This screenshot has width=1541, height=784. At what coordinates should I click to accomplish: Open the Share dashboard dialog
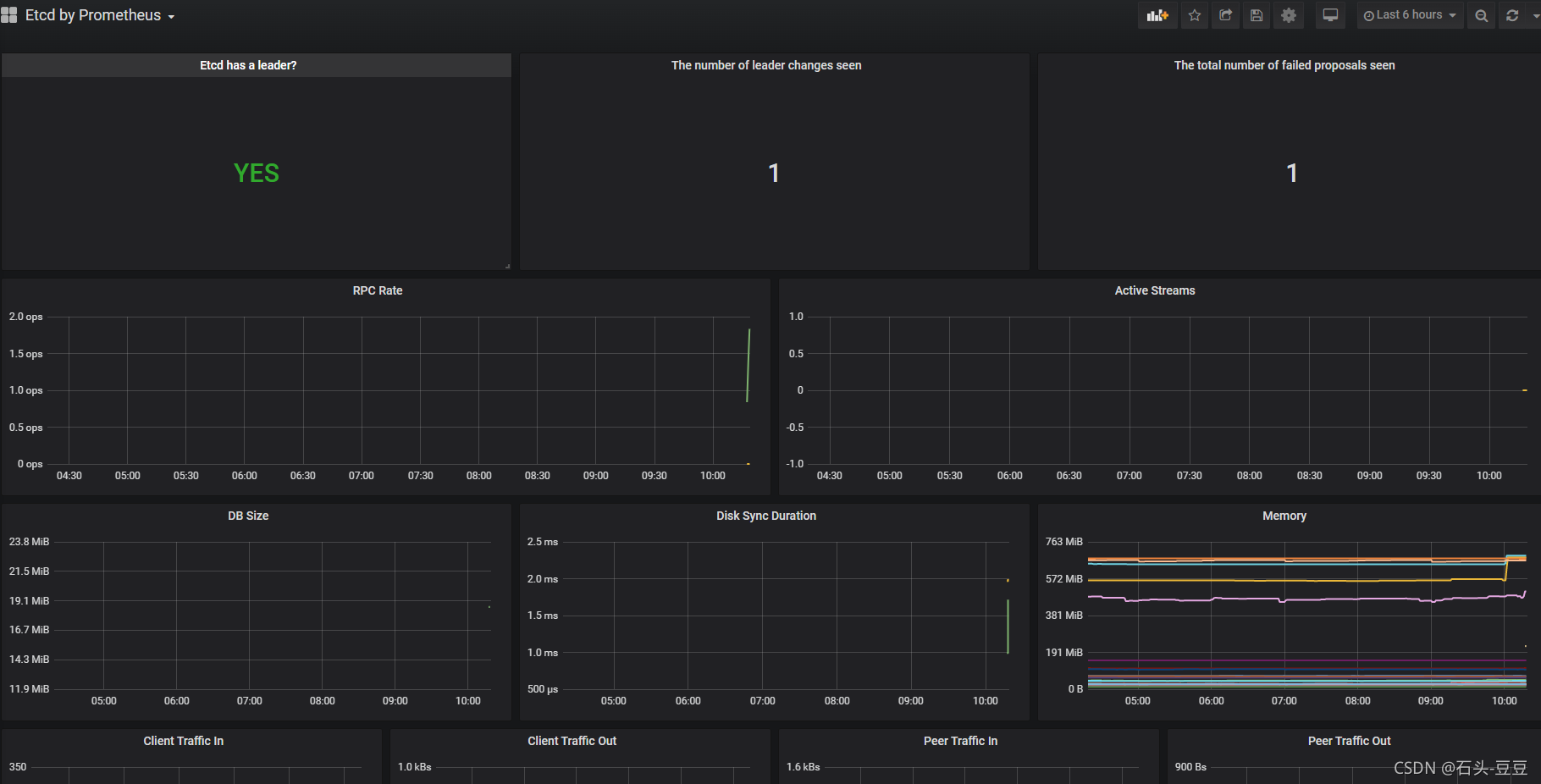click(x=1225, y=15)
